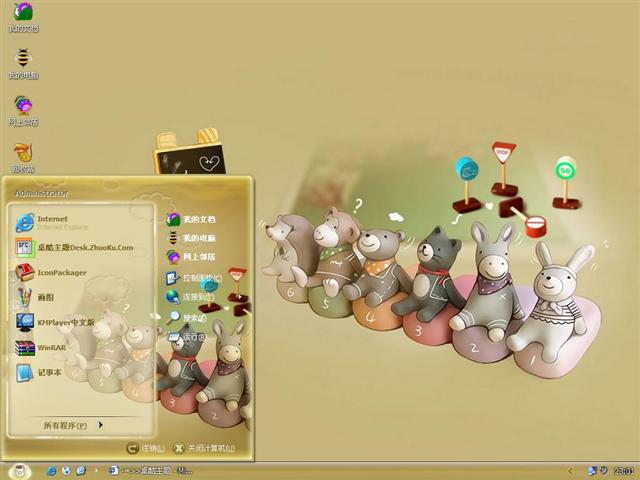Click the Log Off (注销) button
Screen dimensions: 640x480
tap(146, 448)
